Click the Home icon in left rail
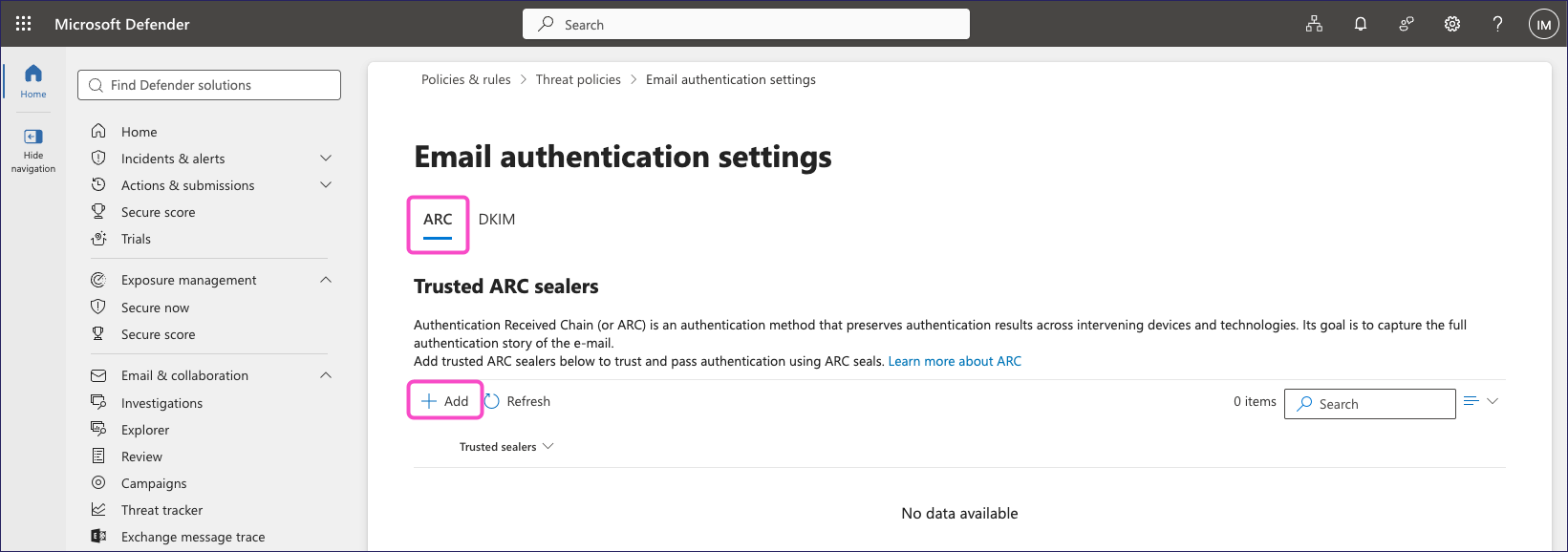This screenshot has width=1568, height=552. pyautogui.click(x=33, y=81)
